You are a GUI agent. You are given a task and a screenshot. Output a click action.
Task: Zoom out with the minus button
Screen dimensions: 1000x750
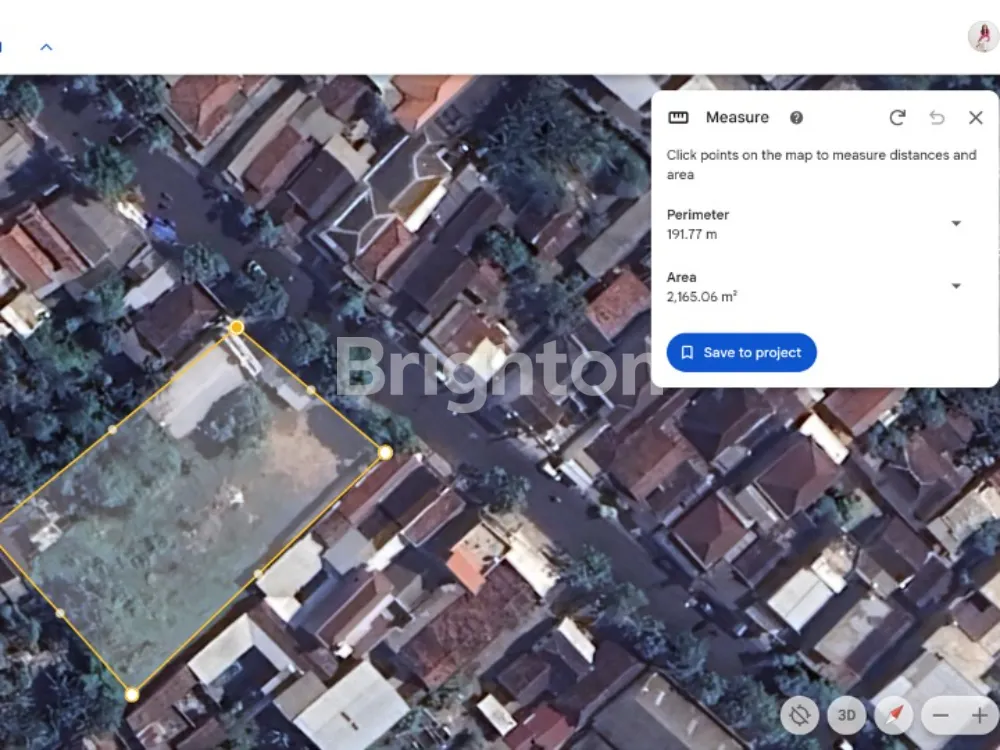coord(941,715)
